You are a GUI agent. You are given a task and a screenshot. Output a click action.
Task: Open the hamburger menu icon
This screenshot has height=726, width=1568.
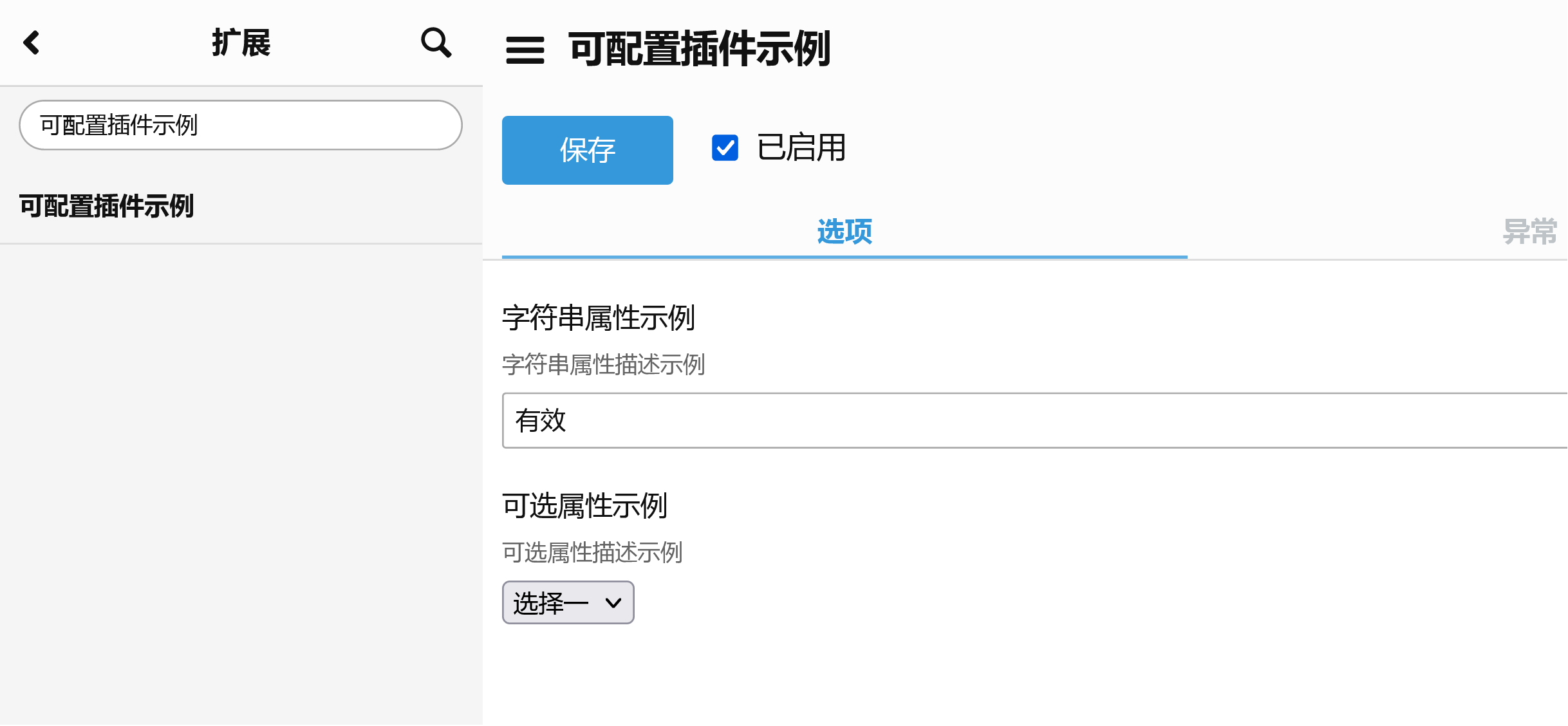525,50
